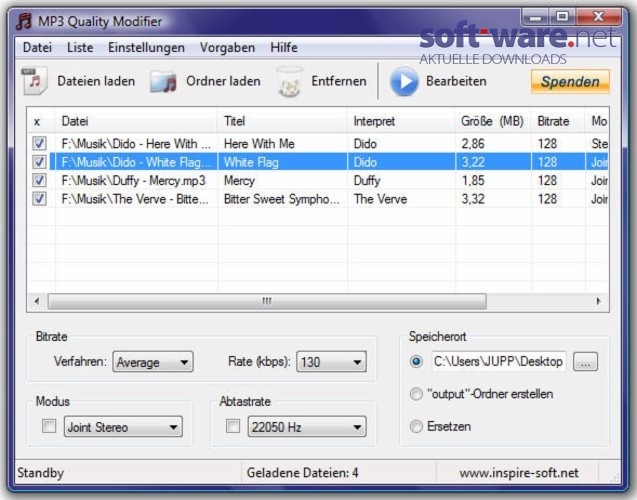Click the size cell 1,85
Screen dimensions: 637x500
pos(473,181)
